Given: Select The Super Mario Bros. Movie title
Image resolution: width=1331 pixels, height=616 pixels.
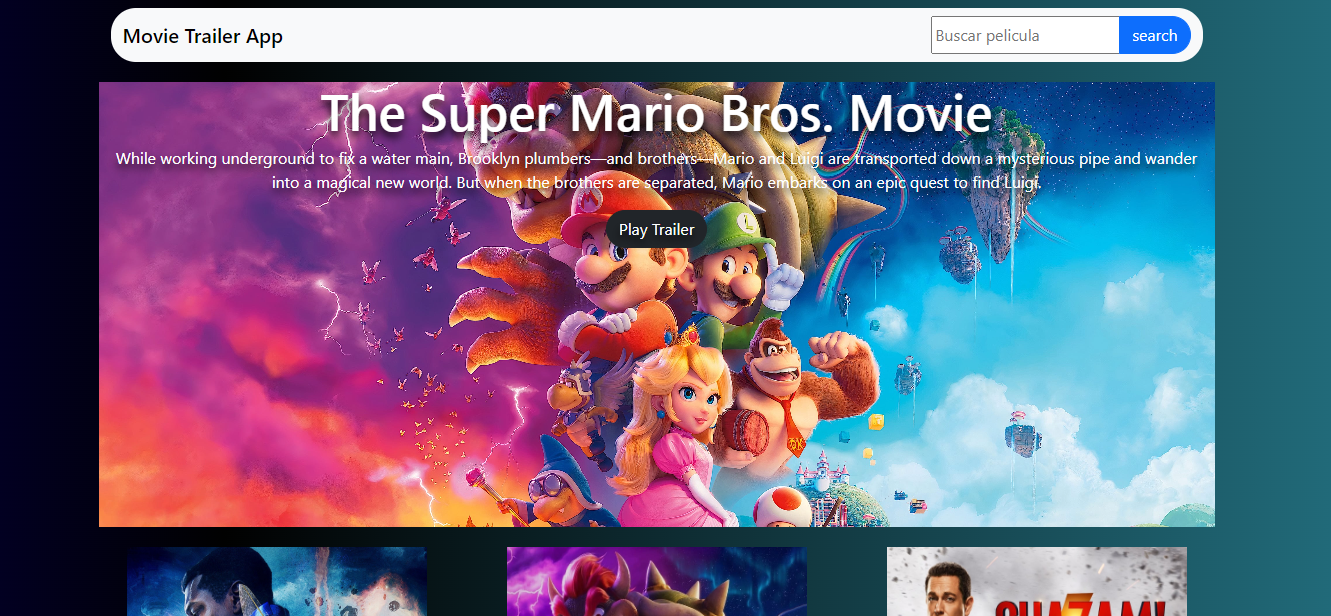Looking at the screenshot, I should [x=656, y=113].
